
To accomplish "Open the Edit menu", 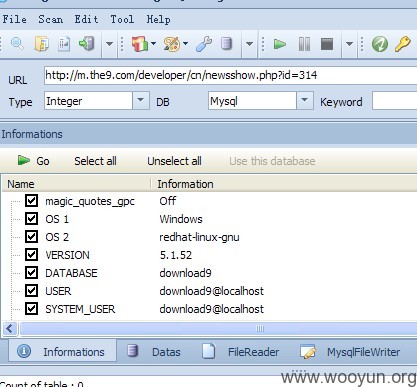I will pos(87,19).
